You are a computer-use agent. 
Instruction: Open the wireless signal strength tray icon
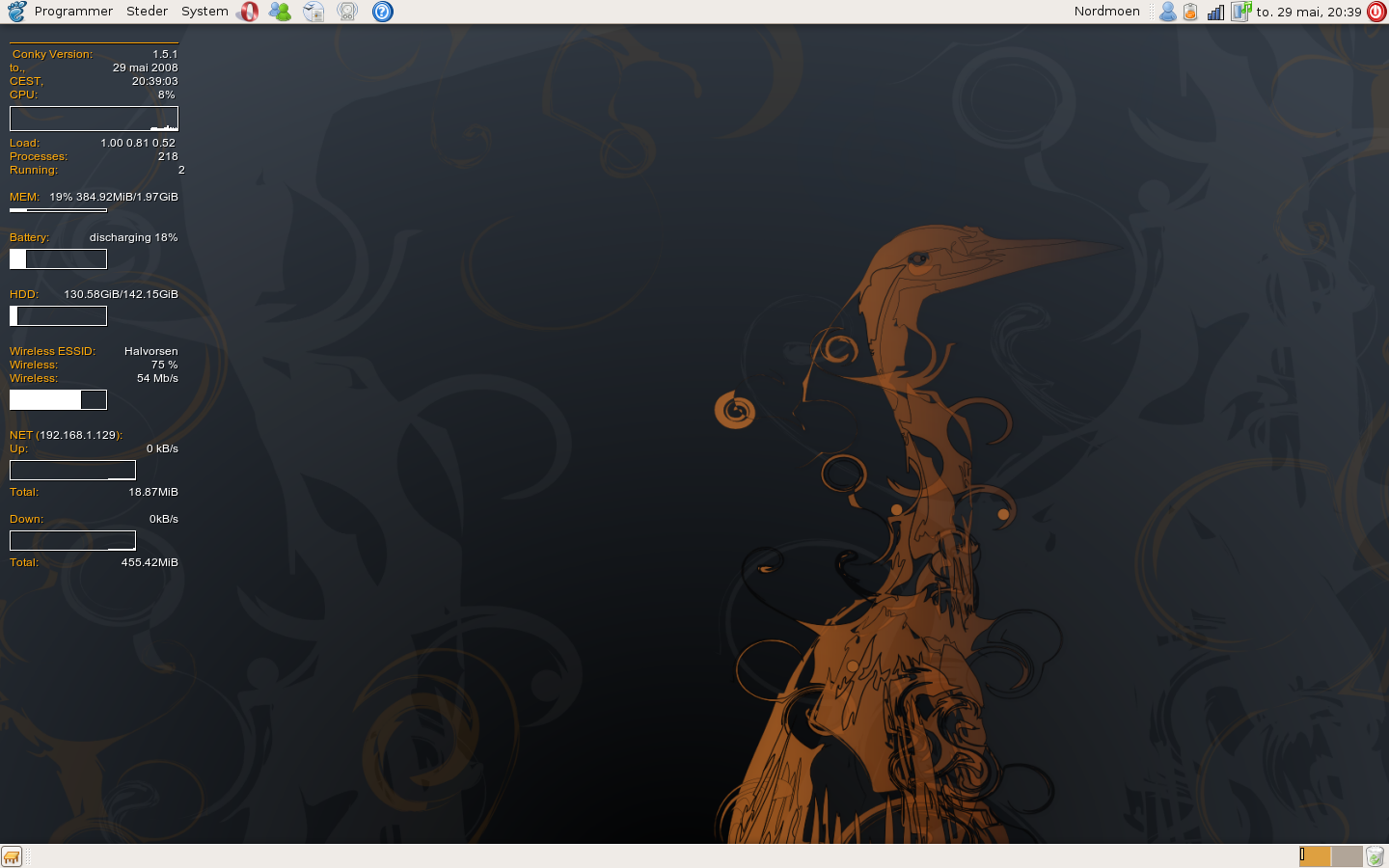click(1215, 12)
